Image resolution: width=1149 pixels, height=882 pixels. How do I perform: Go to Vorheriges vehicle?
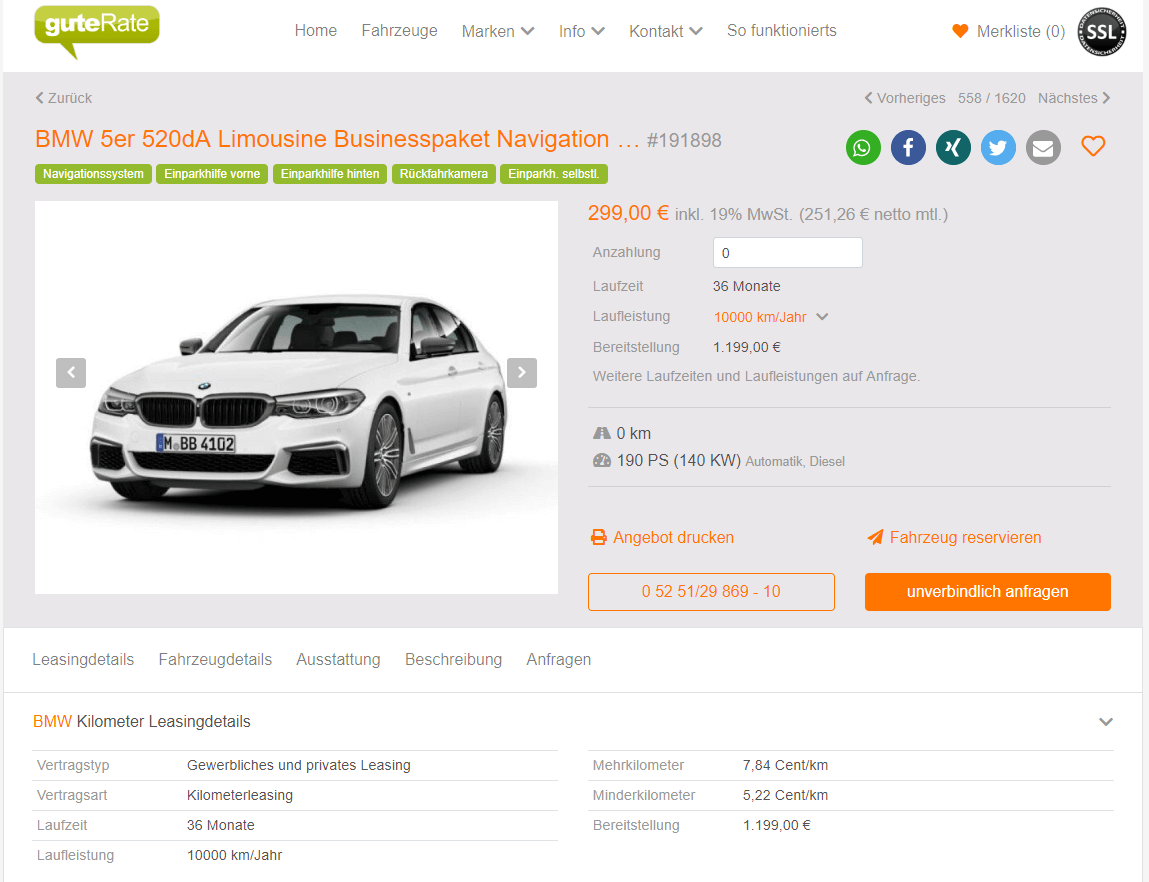tap(905, 98)
